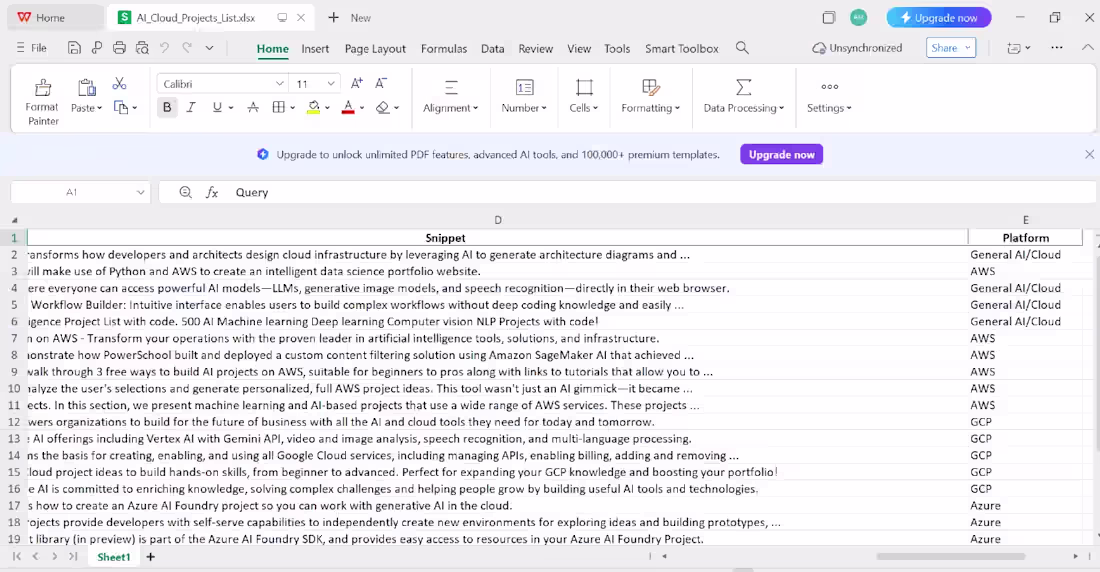
Task: Click formula bar zoom magnifier icon
Action: tap(185, 192)
